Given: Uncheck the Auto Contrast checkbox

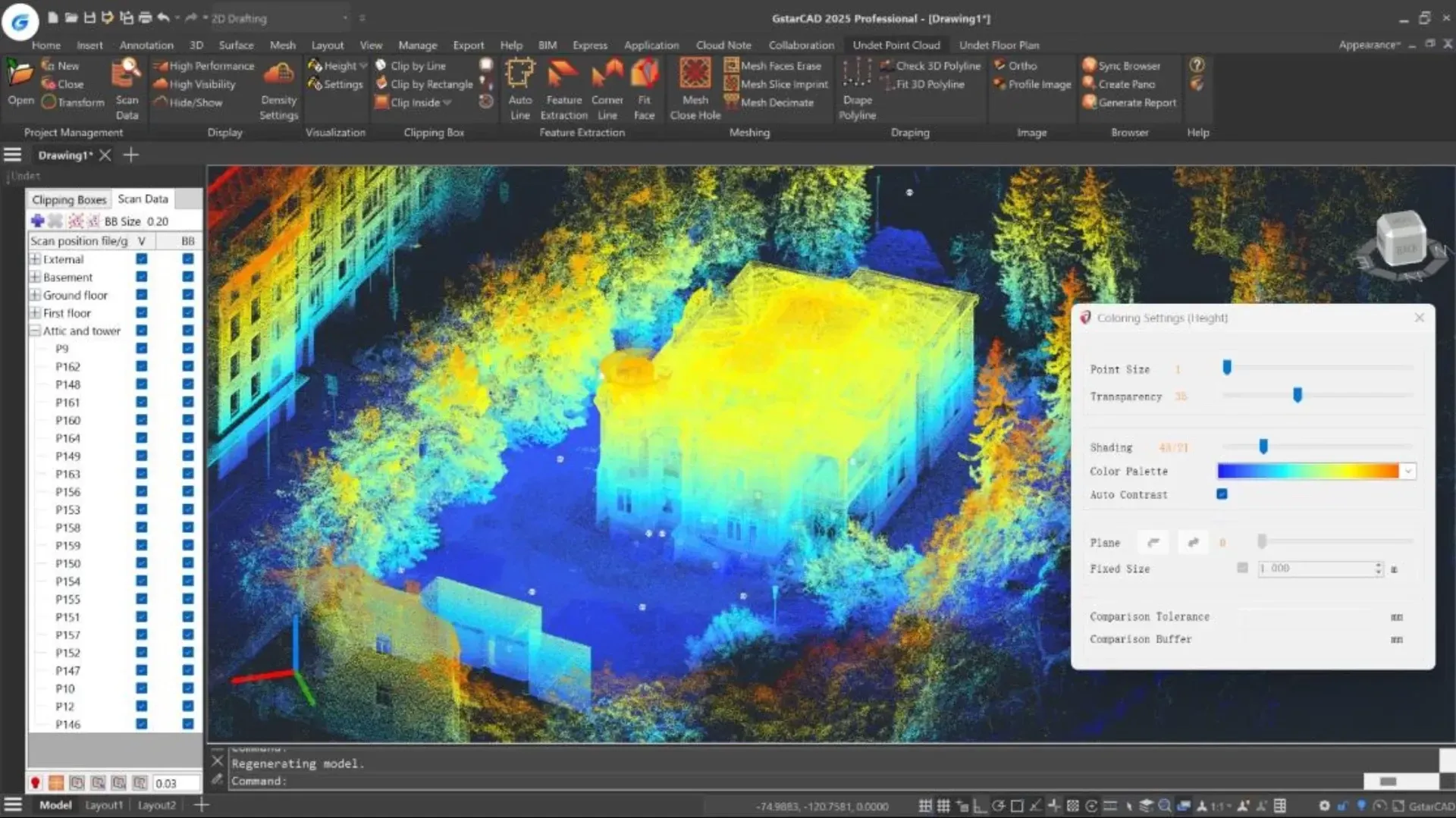Looking at the screenshot, I should coord(1222,494).
